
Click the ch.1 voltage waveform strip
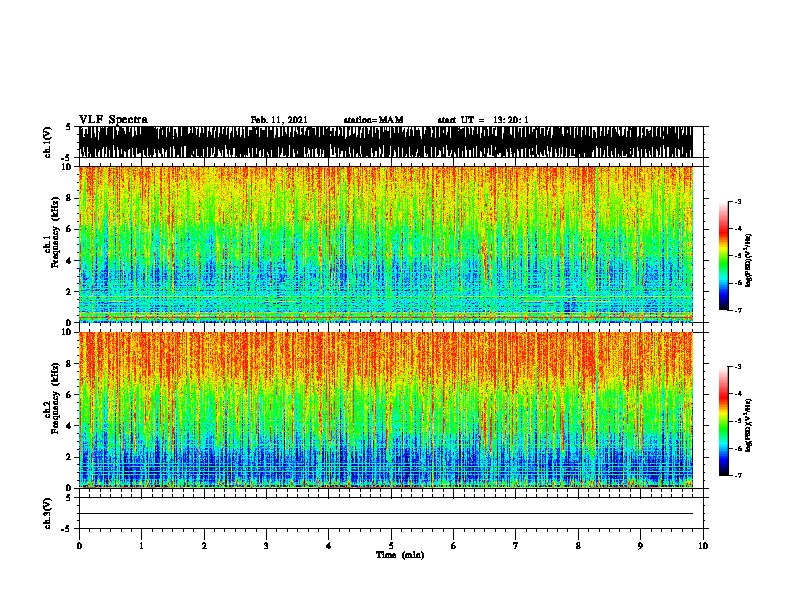coord(386,142)
